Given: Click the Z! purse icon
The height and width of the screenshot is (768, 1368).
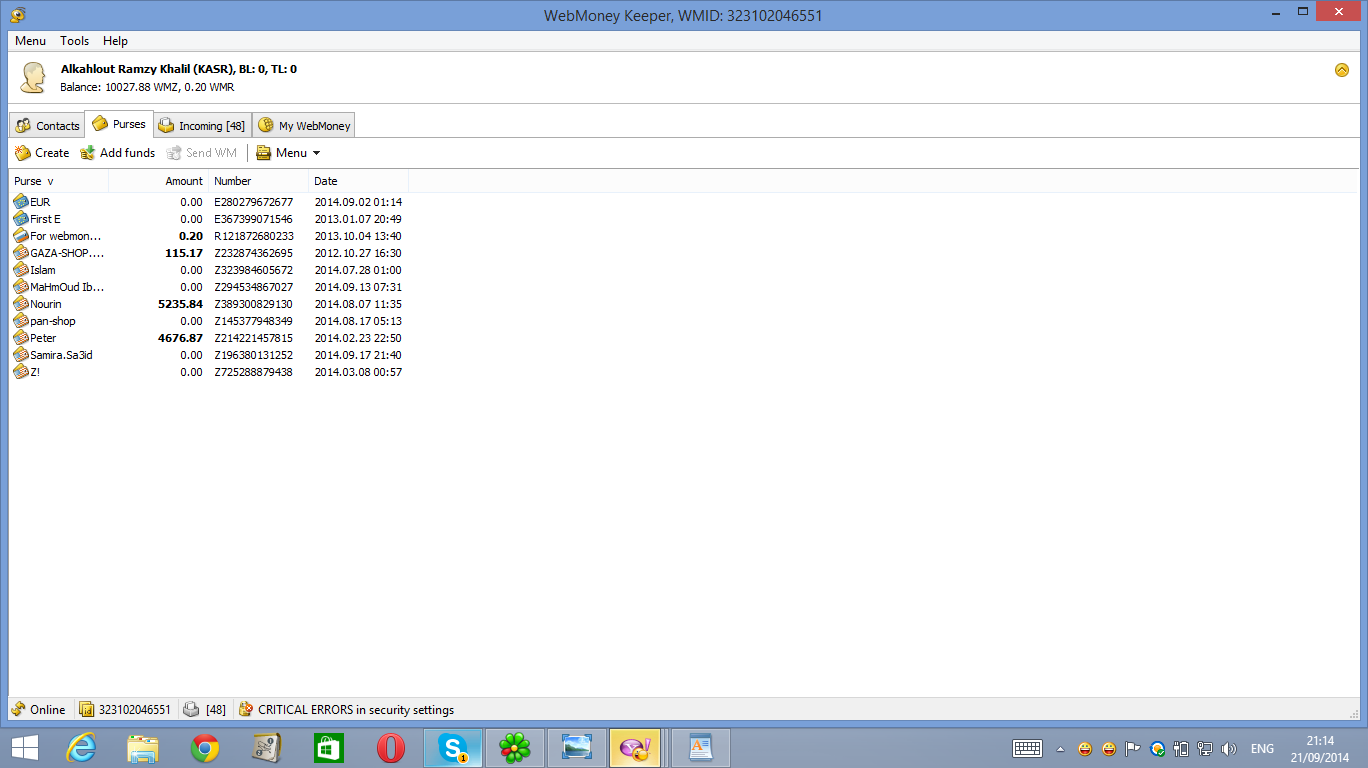Looking at the screenshot, I should (x=21, y=372).
